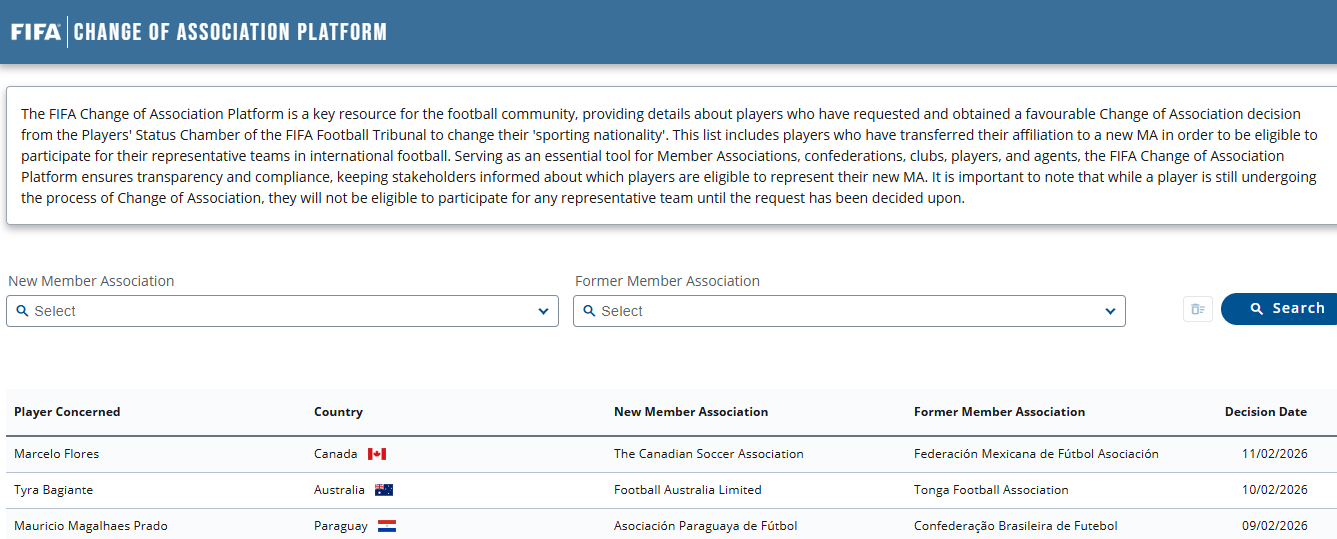Click the clear filters icon beside Search
The image size is (1337, 539).
[x=1197, y=309]
